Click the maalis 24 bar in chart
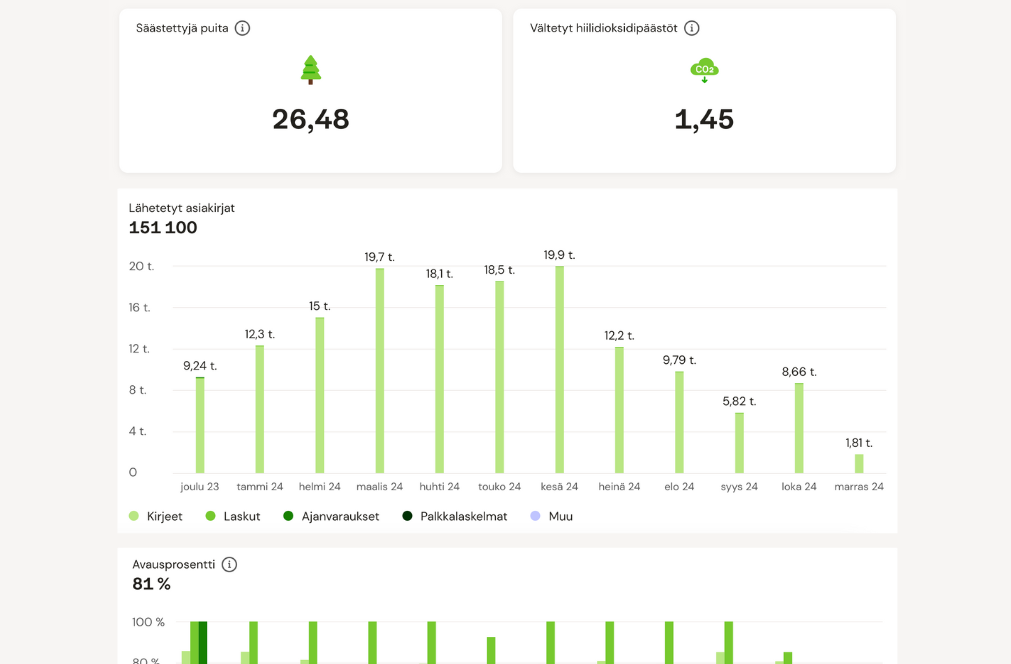 (x=379, y=370)
